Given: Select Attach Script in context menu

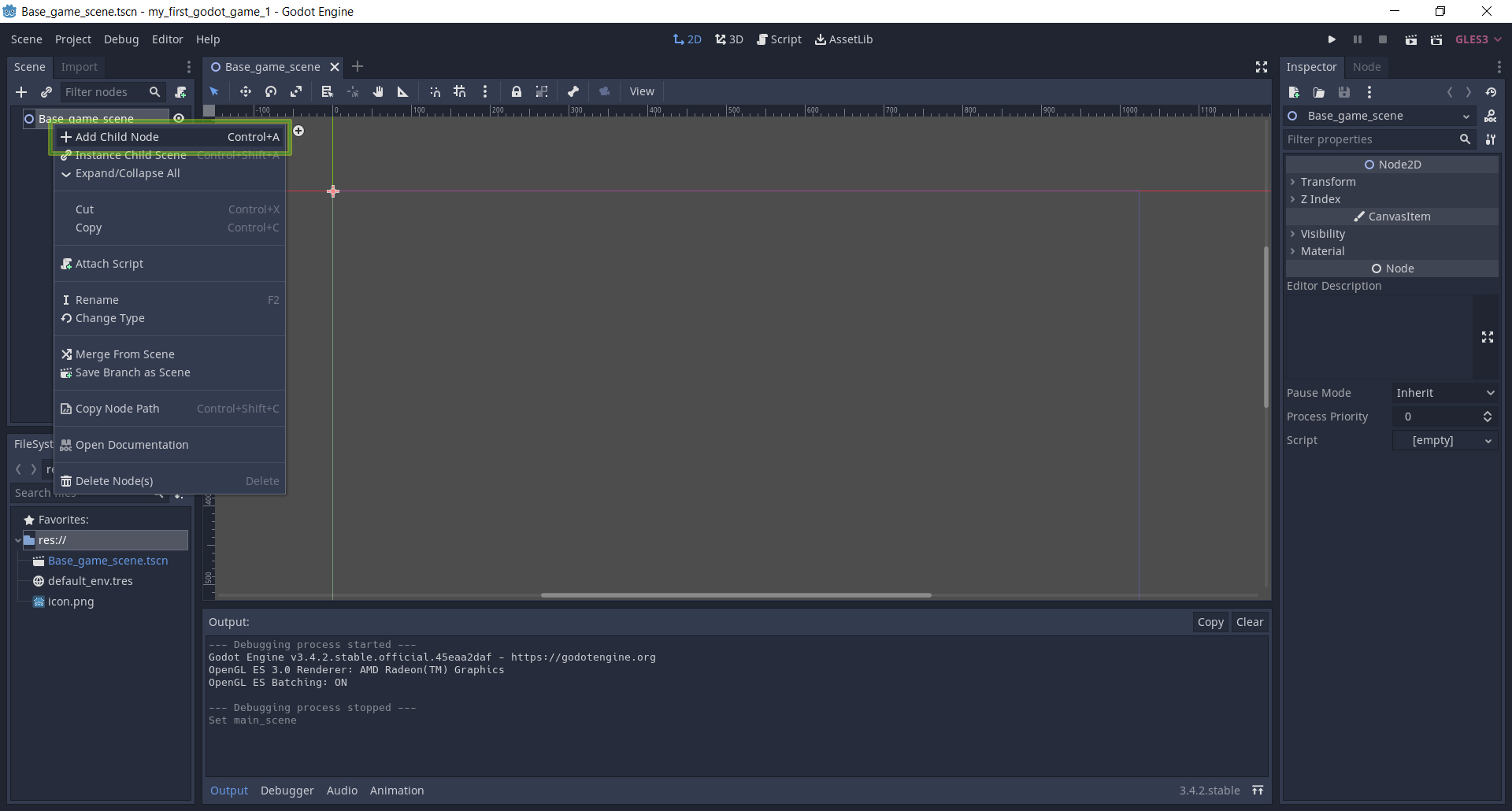Looking at the screenshot, I should pyautogui.click(x=170, y=264).
